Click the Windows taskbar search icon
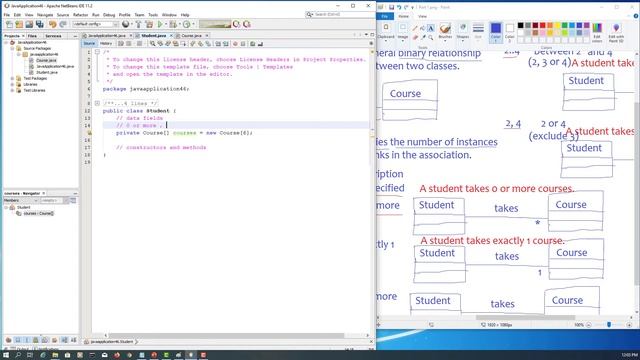The height and width of the screenshot is (360, 640). pos(18,355)
